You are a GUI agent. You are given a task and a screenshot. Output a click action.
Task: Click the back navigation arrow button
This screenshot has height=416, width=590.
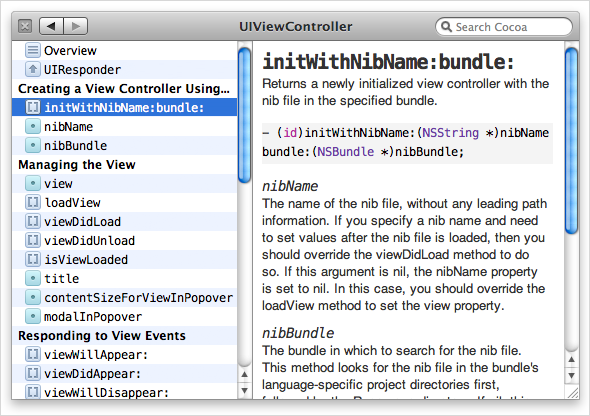tap(51, 26)
